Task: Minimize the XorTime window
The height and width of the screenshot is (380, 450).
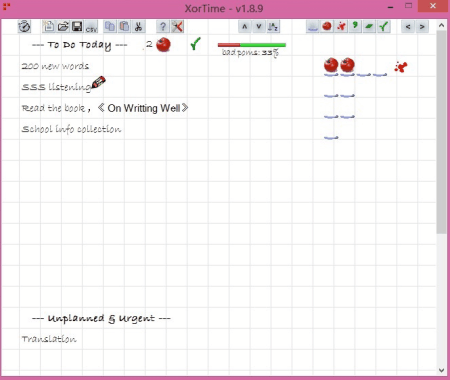Action: (x=391, y=7)
